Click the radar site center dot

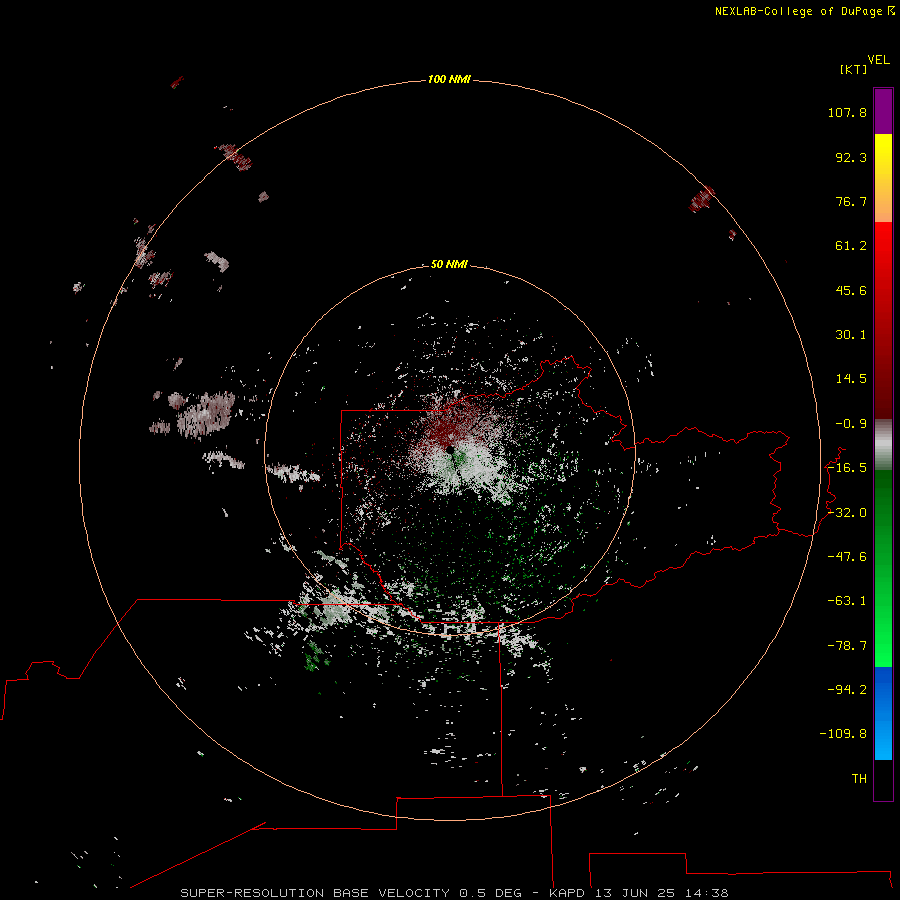click(x=450, y=449)
